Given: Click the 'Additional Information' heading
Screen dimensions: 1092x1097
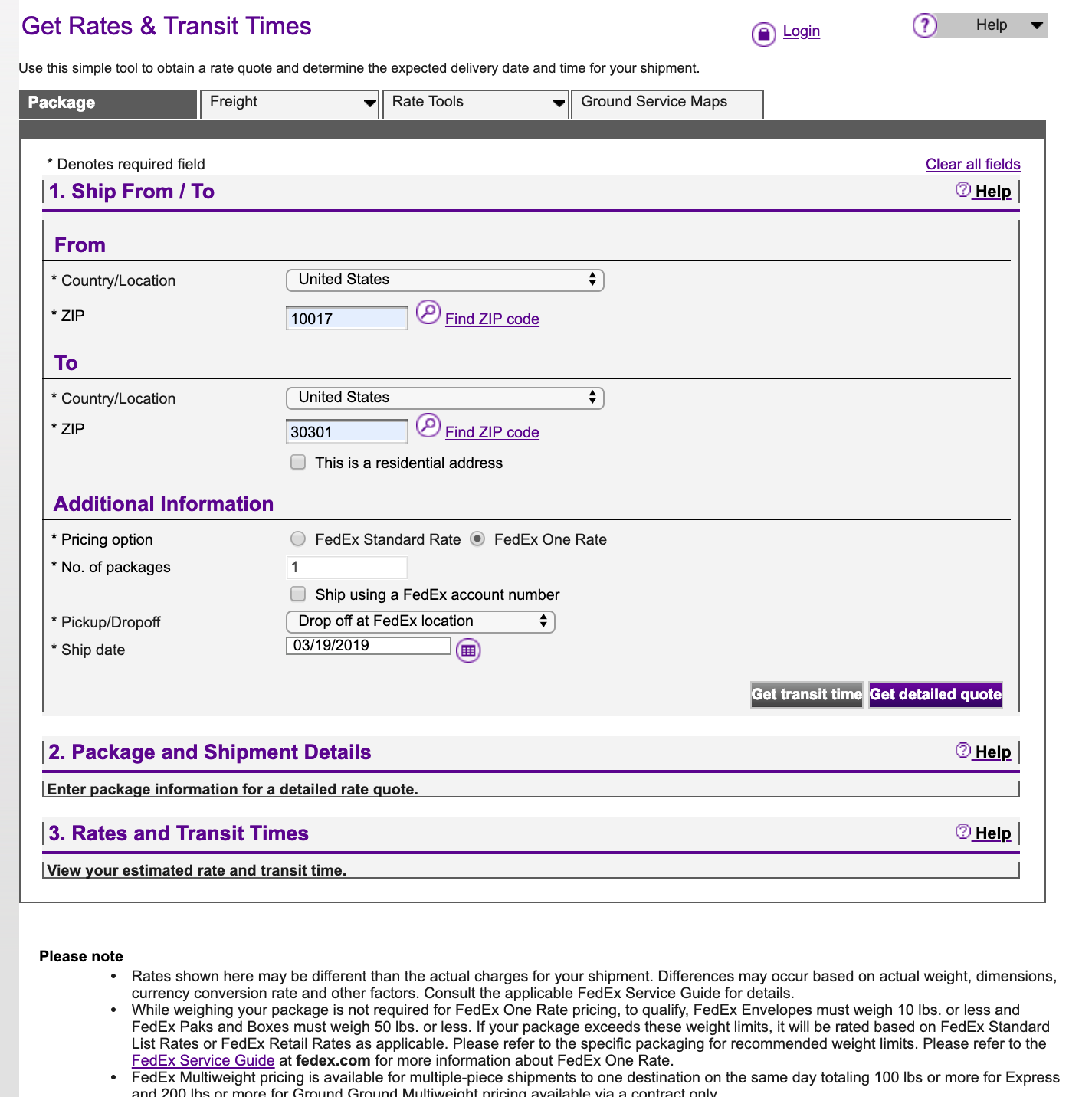Looking at the screenshot, I should (x=164, y=504).
